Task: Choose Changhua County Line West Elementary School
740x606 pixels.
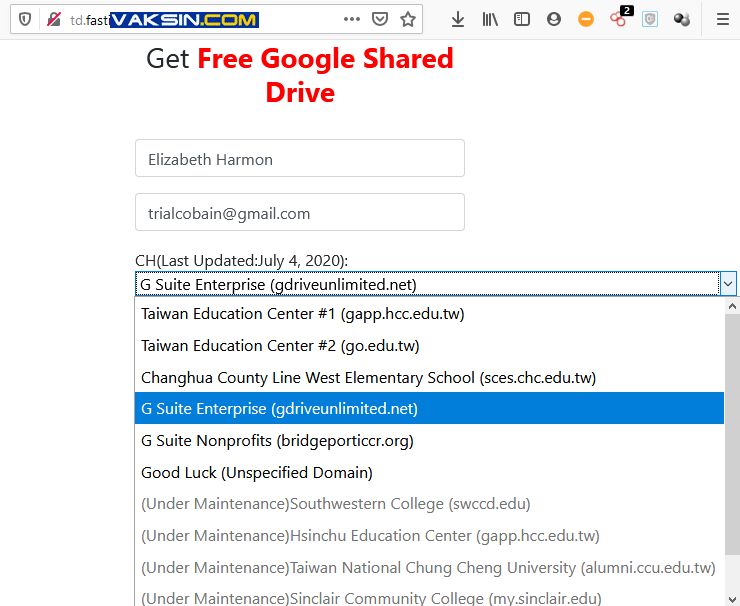Action: pos(429,377)
